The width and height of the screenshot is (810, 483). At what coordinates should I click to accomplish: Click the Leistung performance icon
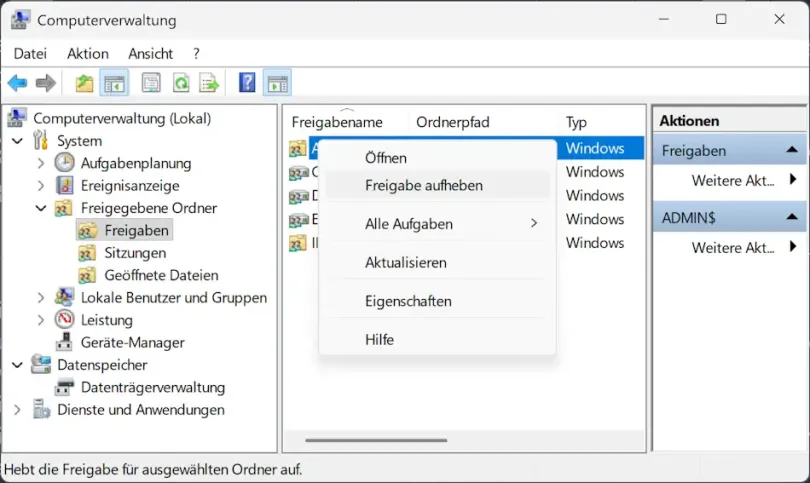tap(65, 319)
